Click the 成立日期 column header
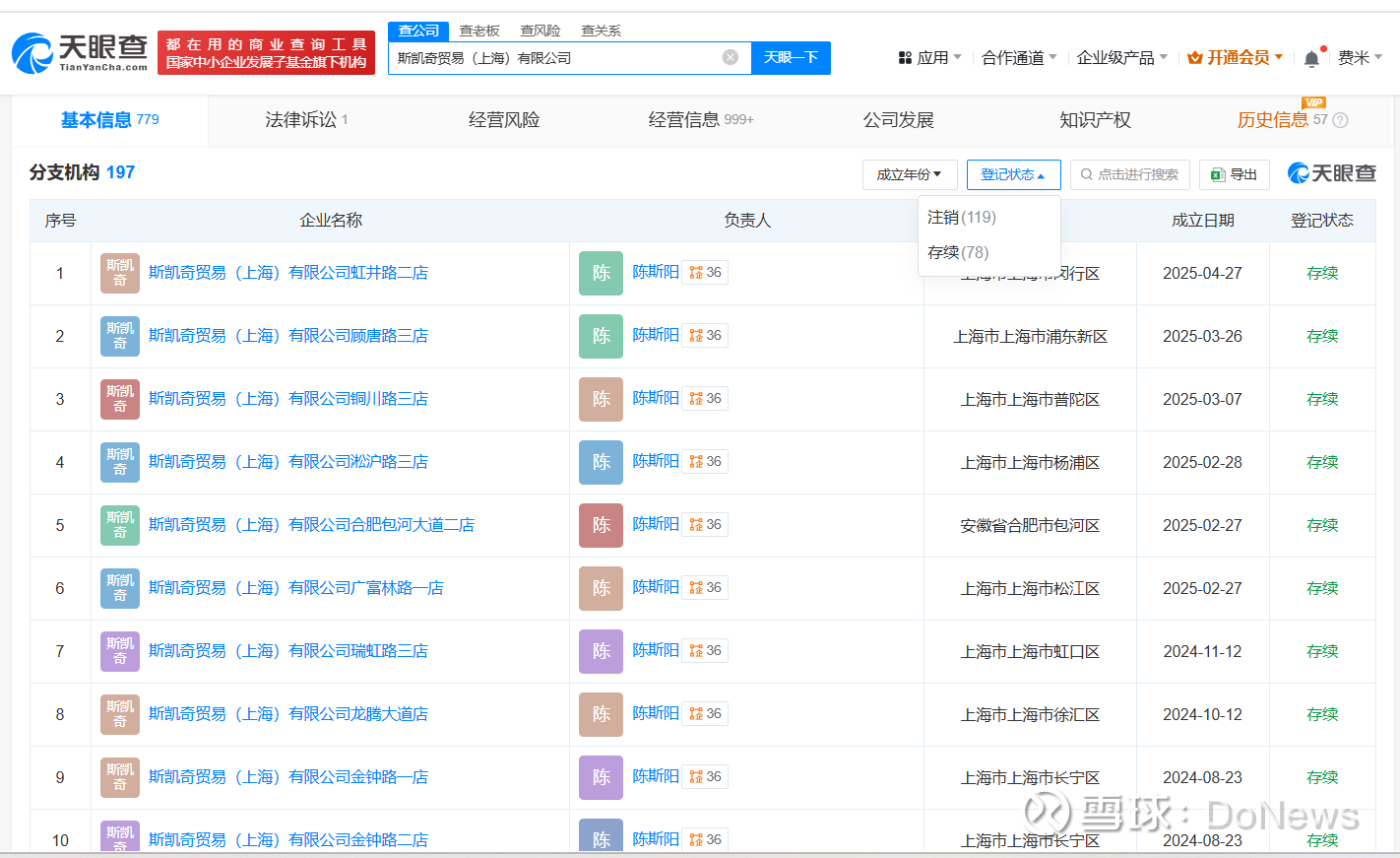This screenshot has height=858, width=1400. pyautogui.click(x=1202, y=220)
